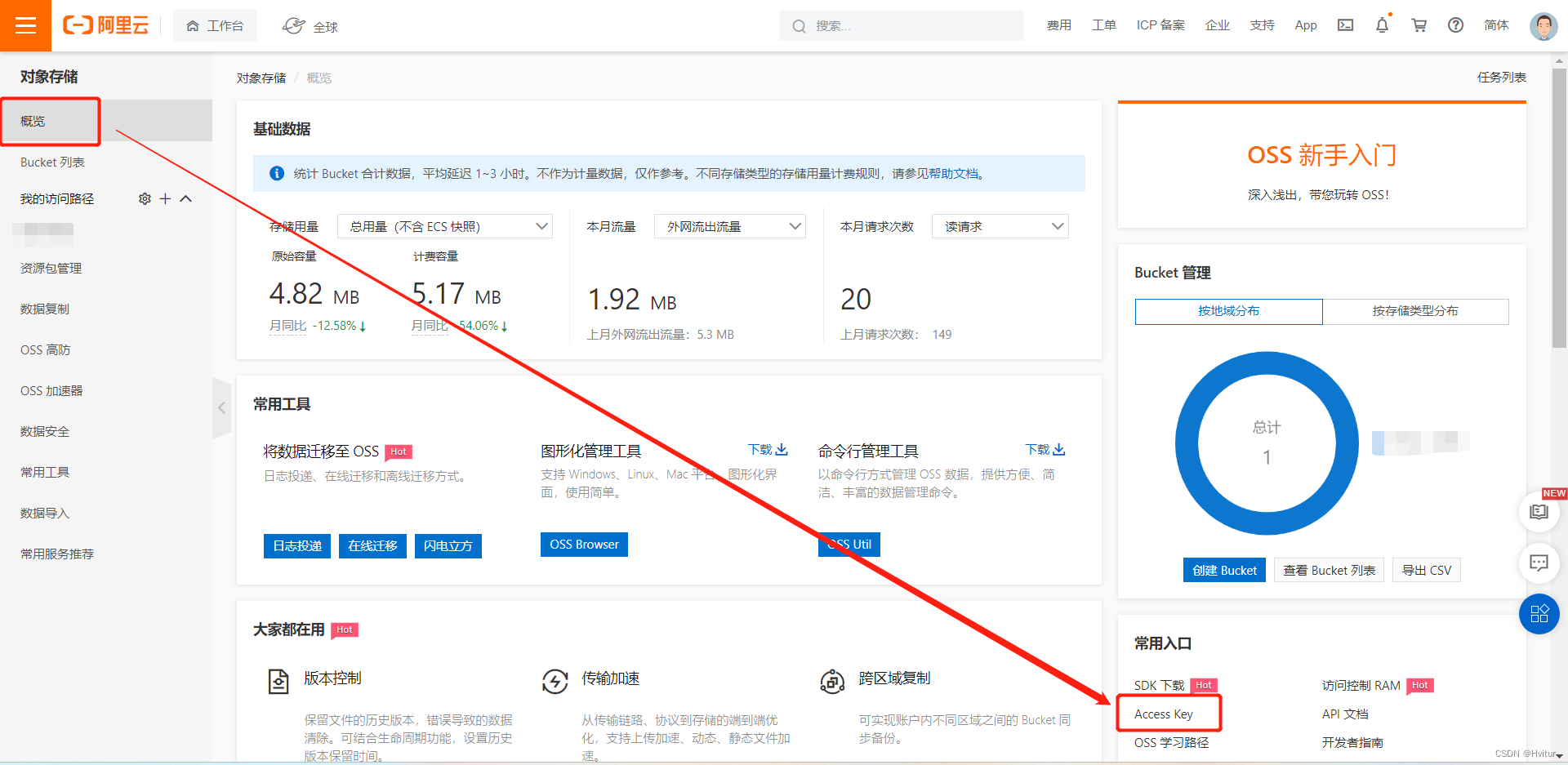Open 工单 menu
This screenshot has width=1568, height=765.
point(1104,25)
